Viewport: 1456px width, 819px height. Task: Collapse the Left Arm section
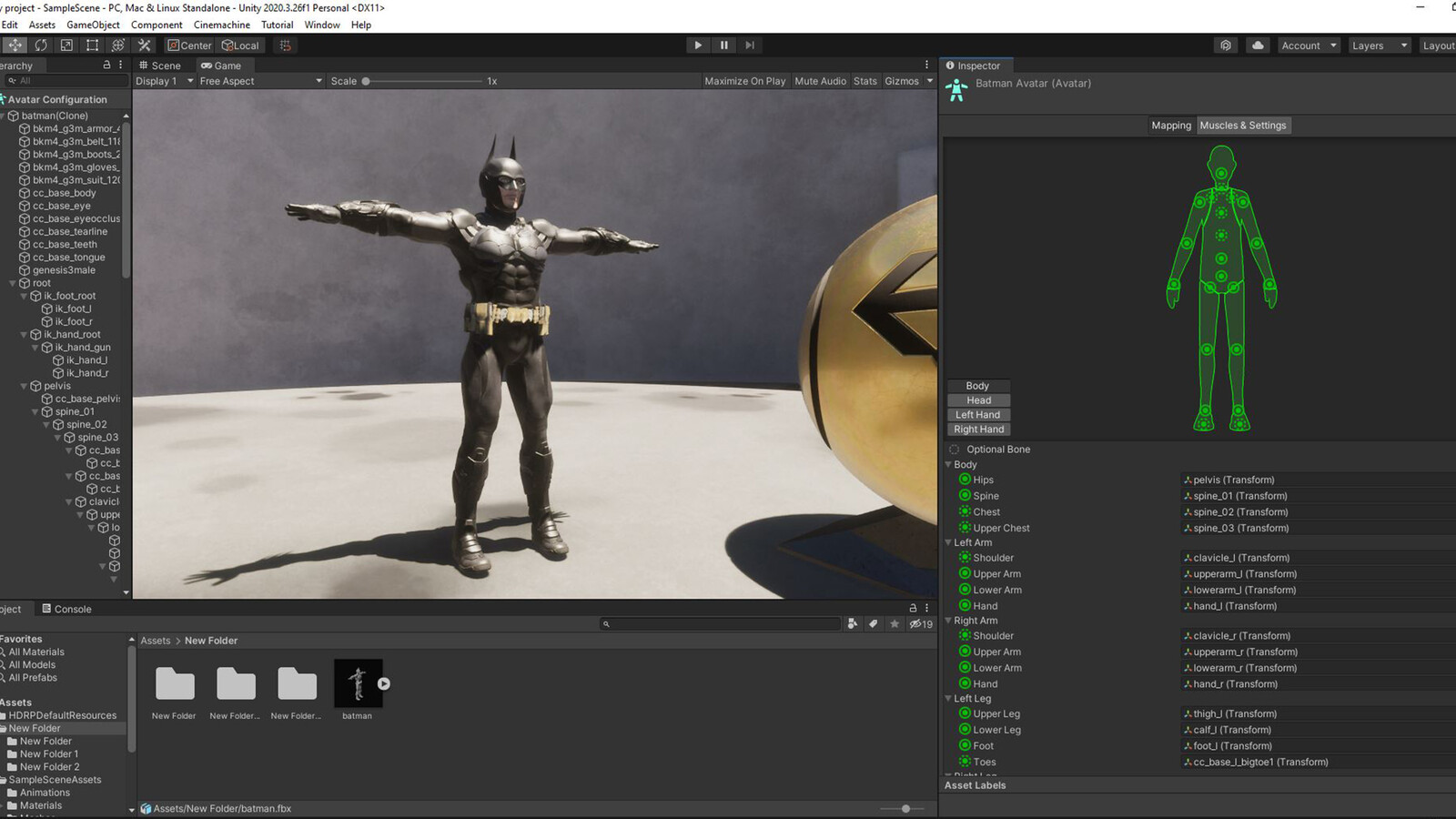948,542
